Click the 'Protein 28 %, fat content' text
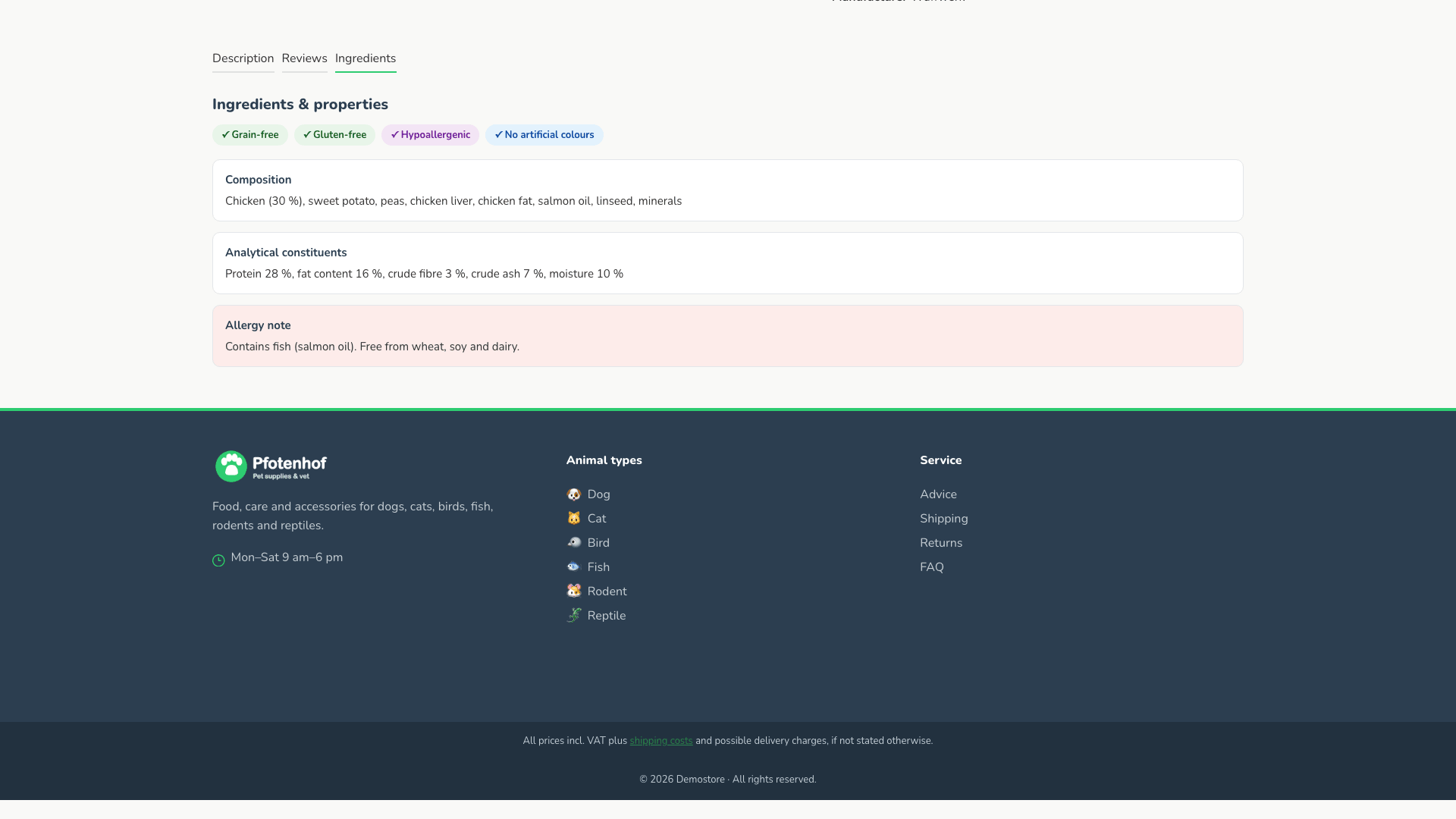Viewport: 1456px width, 819px height. coord(424,274)
